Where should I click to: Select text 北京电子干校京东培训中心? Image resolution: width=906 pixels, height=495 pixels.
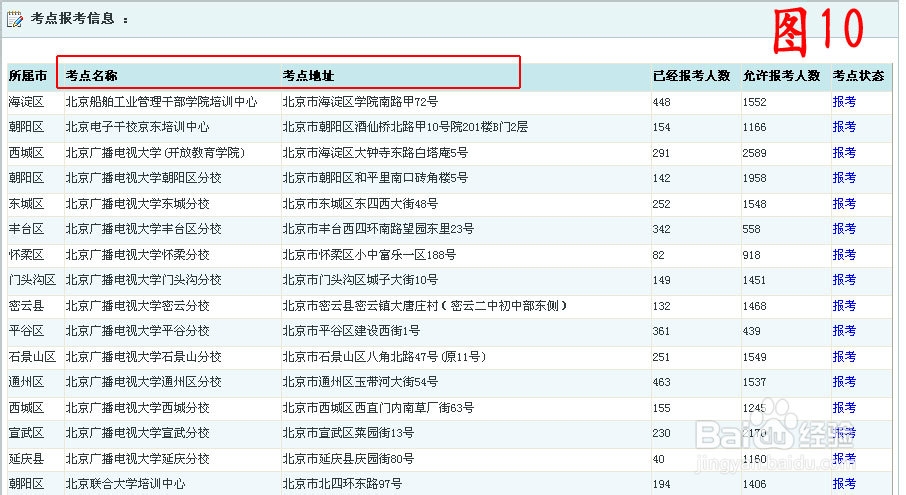pos(138,126)
